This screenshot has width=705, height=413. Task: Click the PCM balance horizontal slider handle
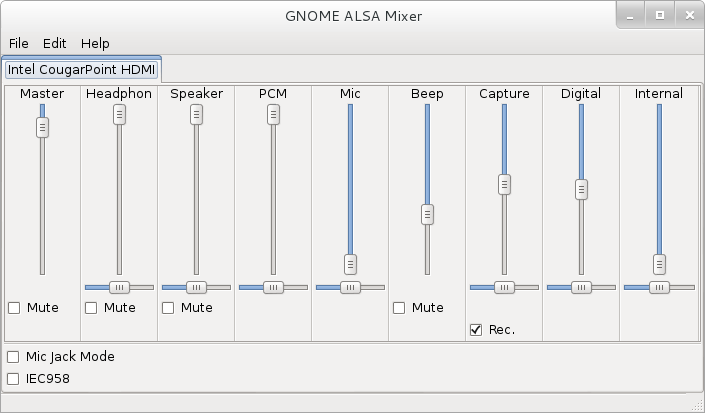click(x=273, y=287)
